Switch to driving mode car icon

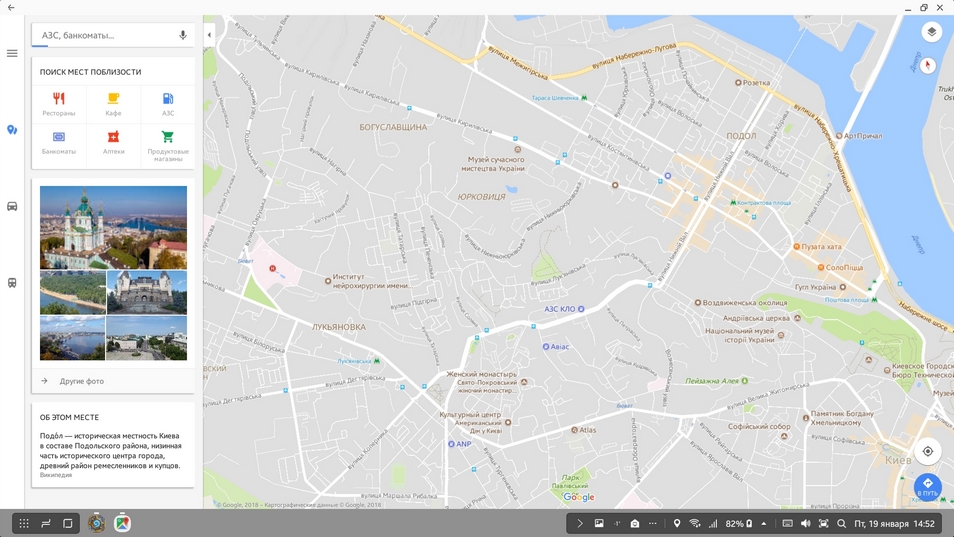pos(12,206)
